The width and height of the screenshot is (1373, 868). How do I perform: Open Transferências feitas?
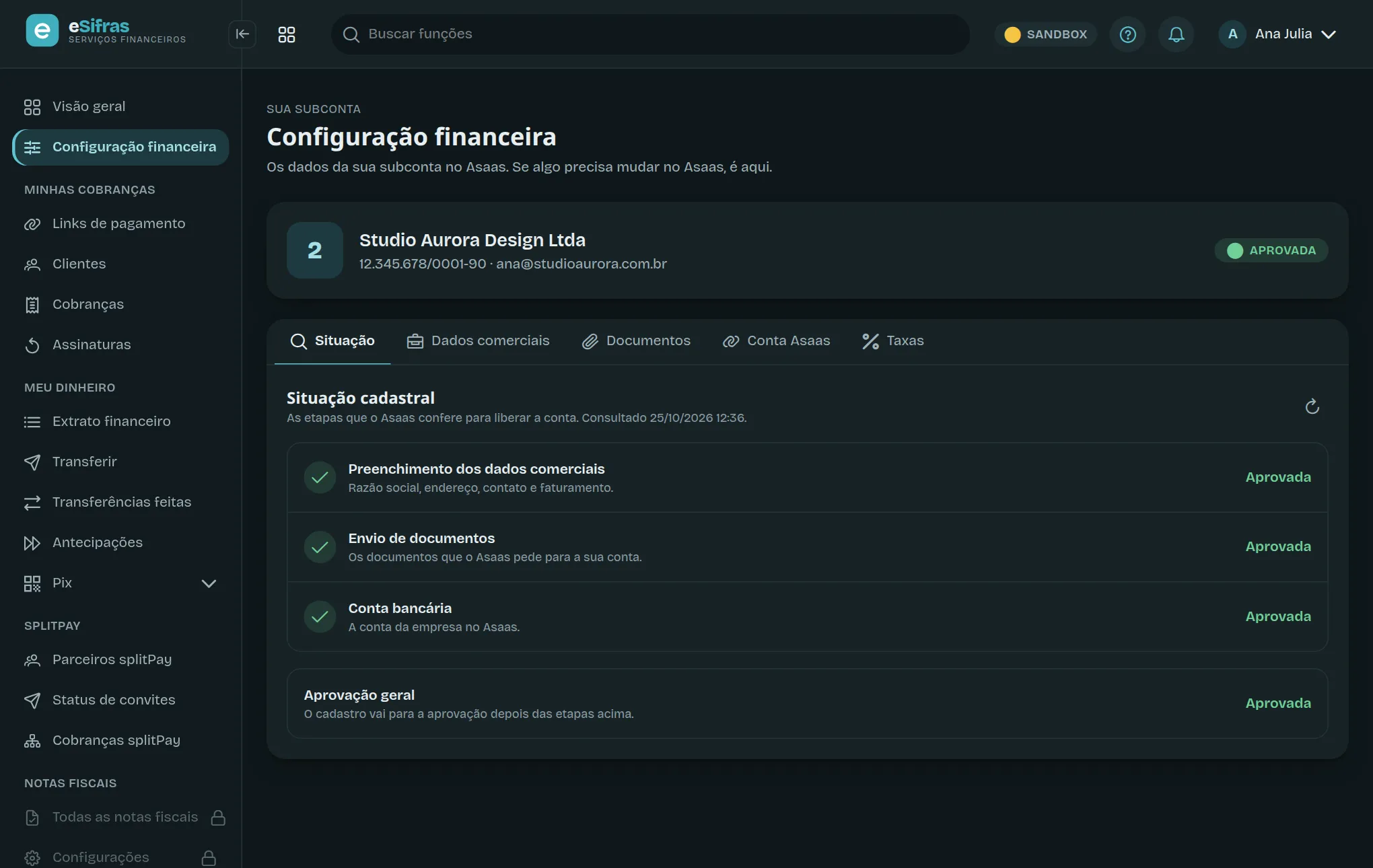120,503
